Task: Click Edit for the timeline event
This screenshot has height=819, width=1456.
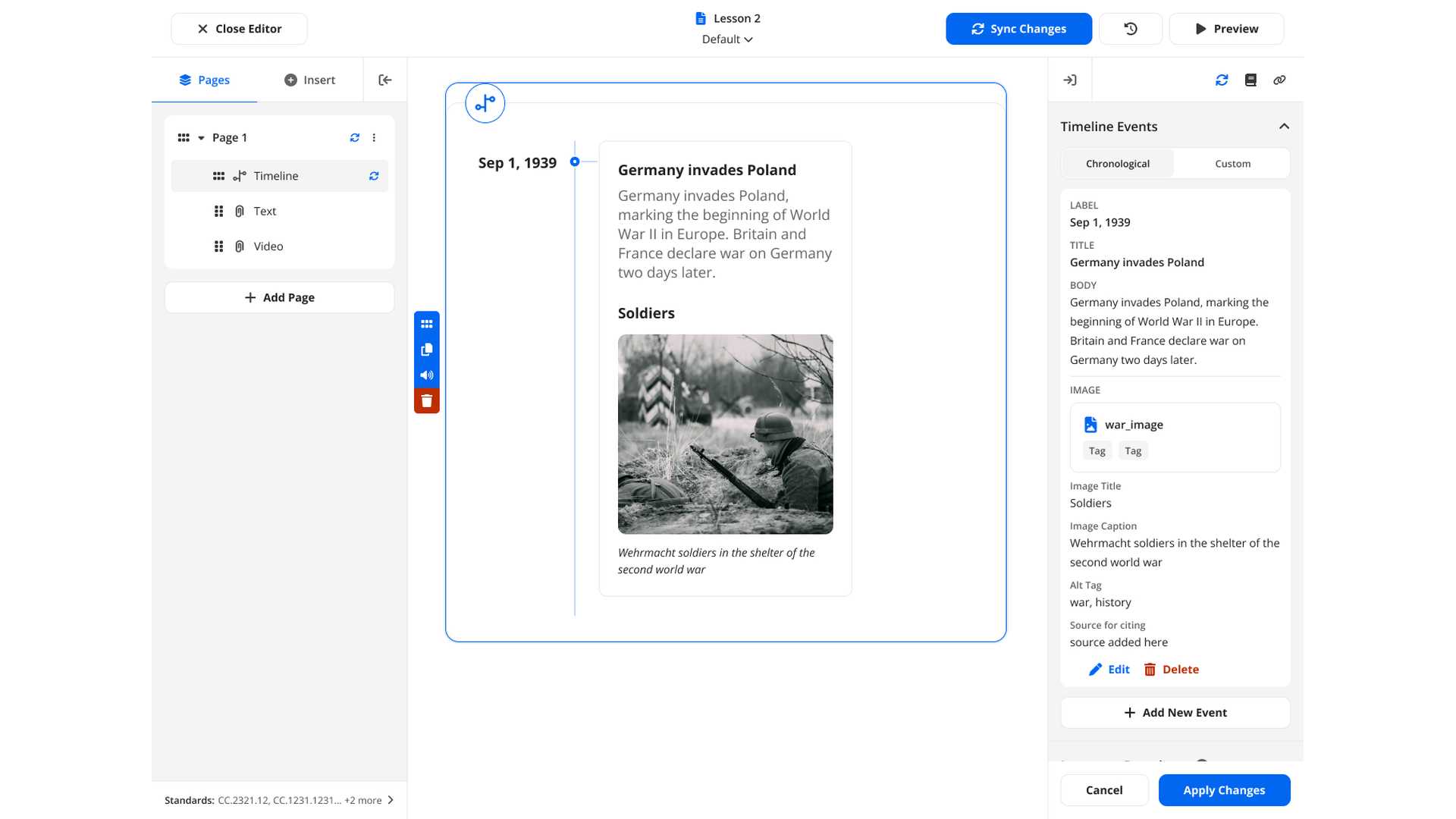Action: tap(1109, 670)
